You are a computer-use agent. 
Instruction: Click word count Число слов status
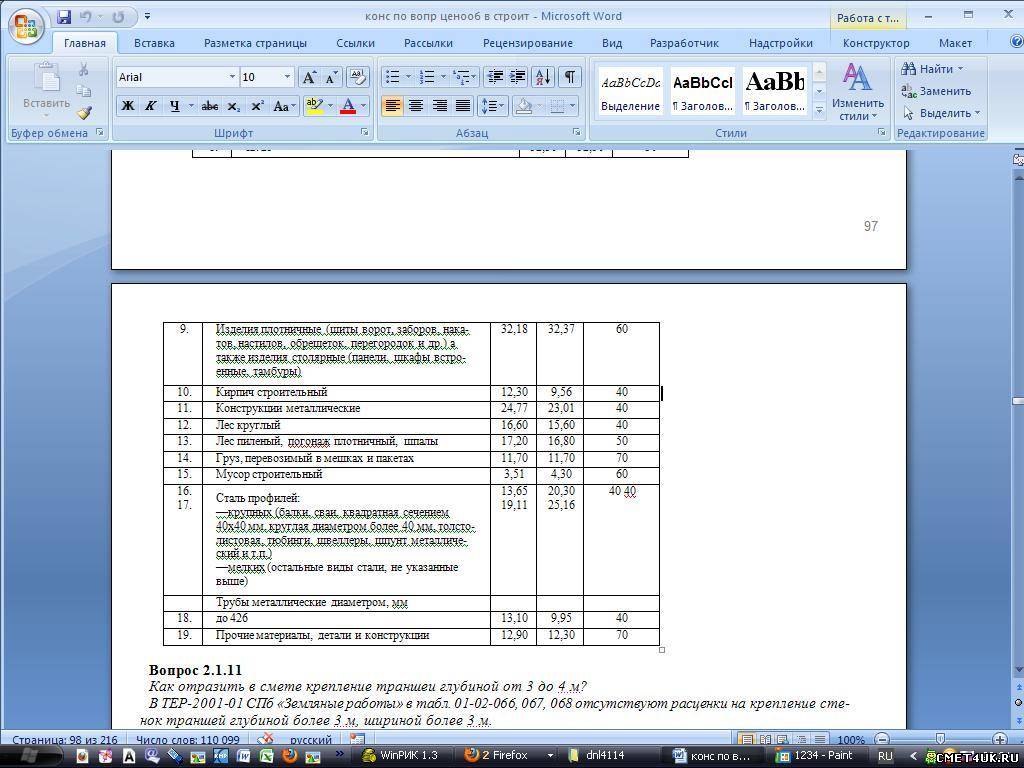click(x=187, y=740)
